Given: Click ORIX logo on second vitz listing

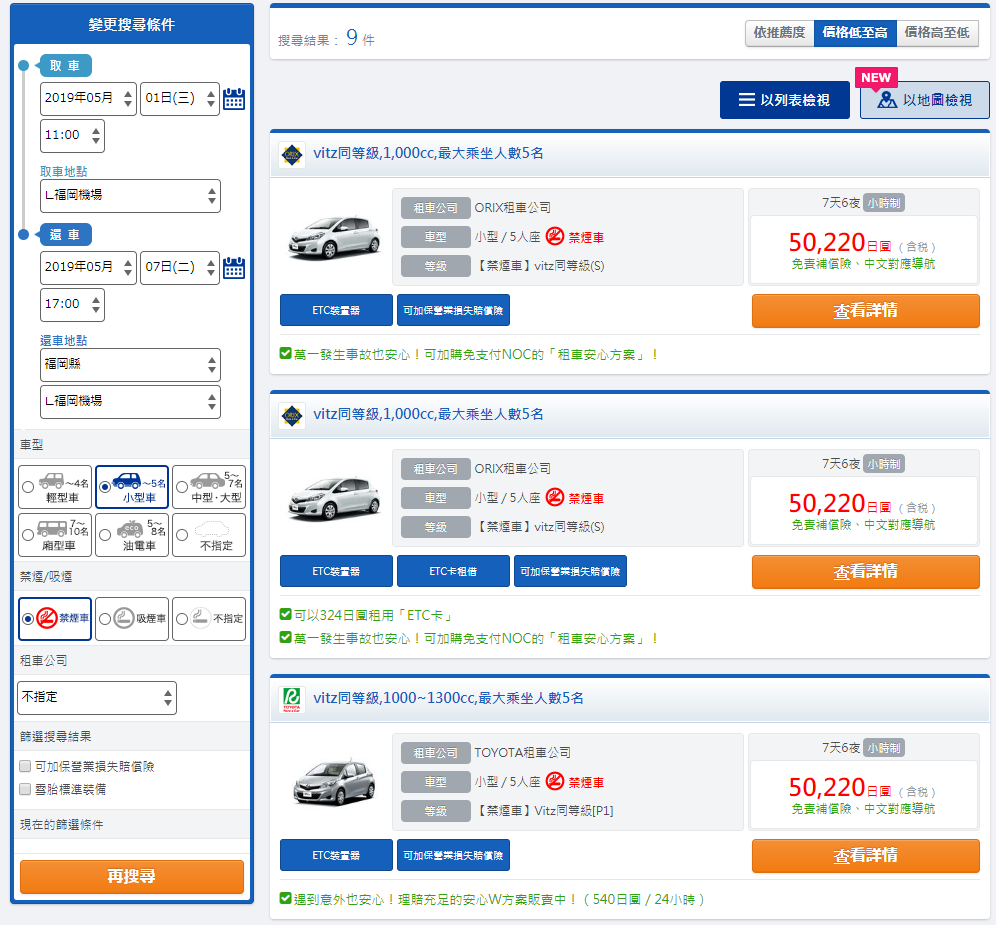Looking at the screenshot, I should 292,415.
